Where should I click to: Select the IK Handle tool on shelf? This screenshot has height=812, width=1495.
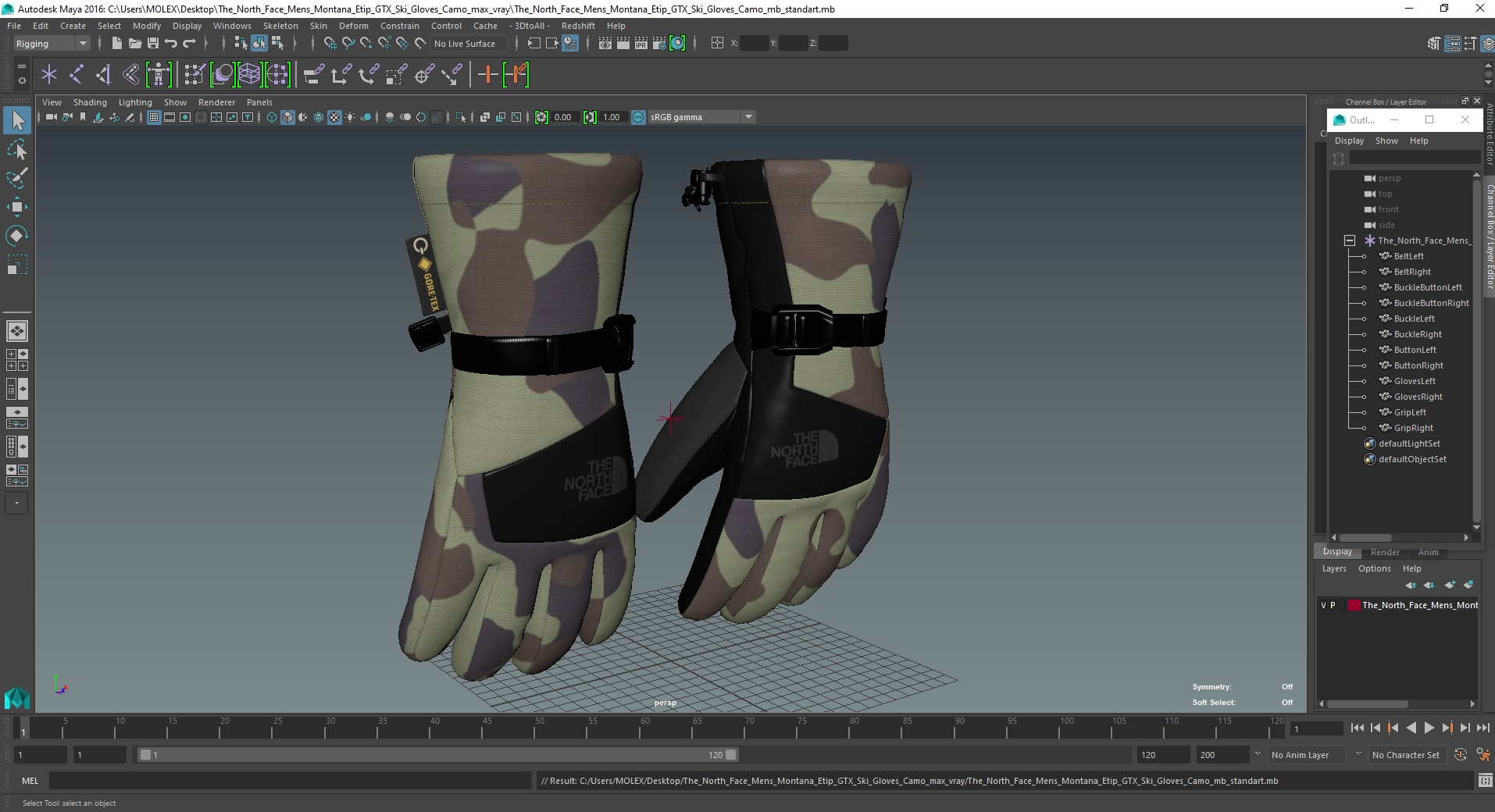click(104, 75)
